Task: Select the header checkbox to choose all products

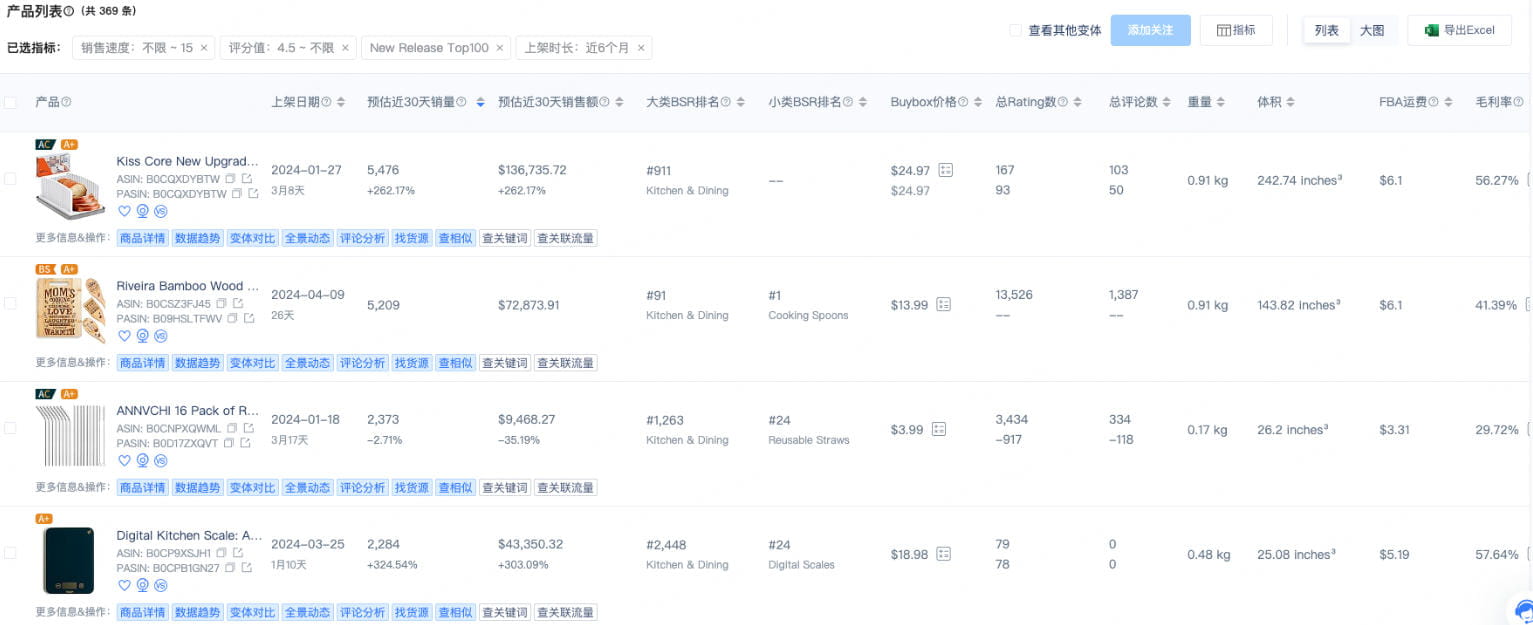Action: 11,101
